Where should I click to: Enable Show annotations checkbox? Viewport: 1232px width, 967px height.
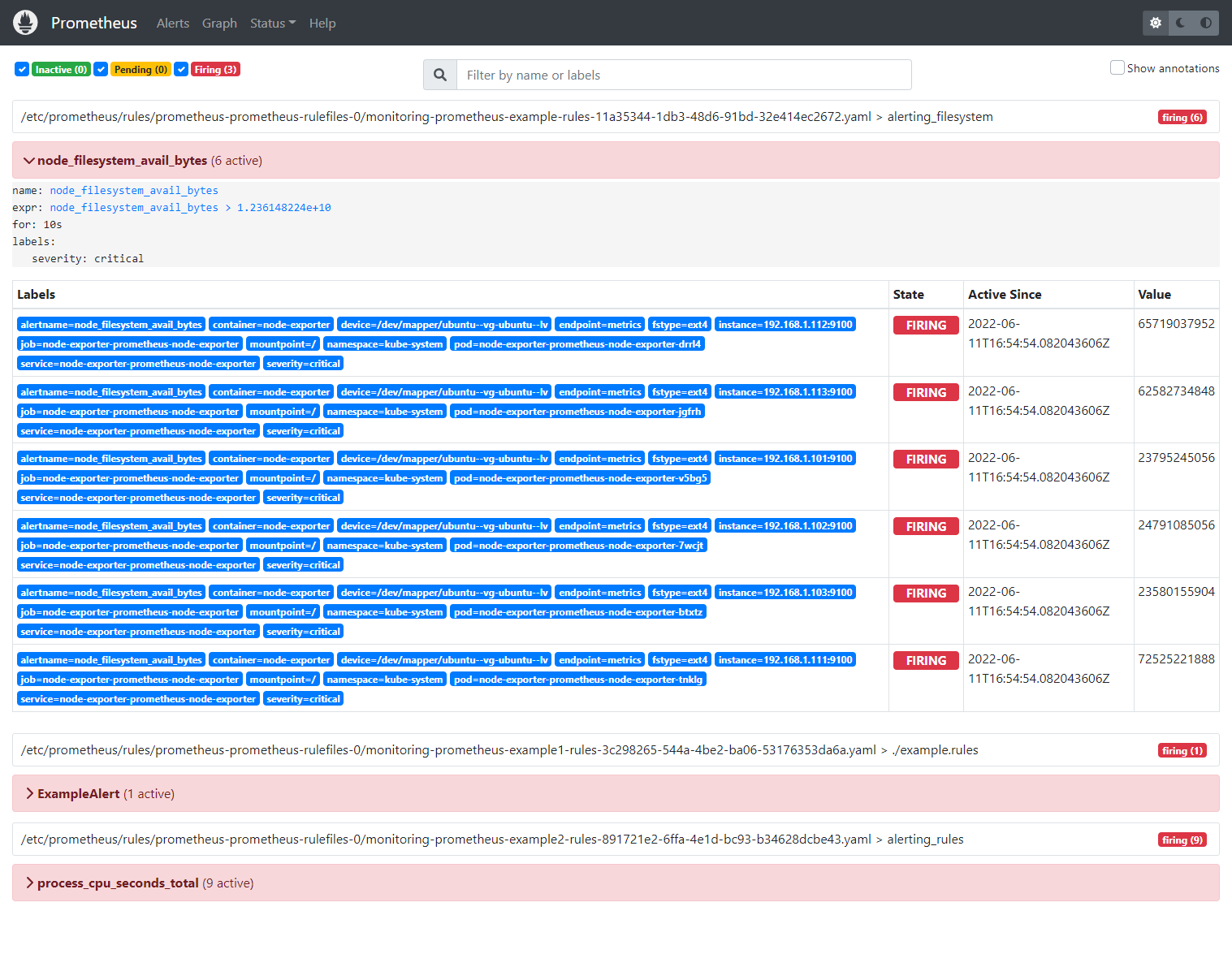coord(1117,67)
